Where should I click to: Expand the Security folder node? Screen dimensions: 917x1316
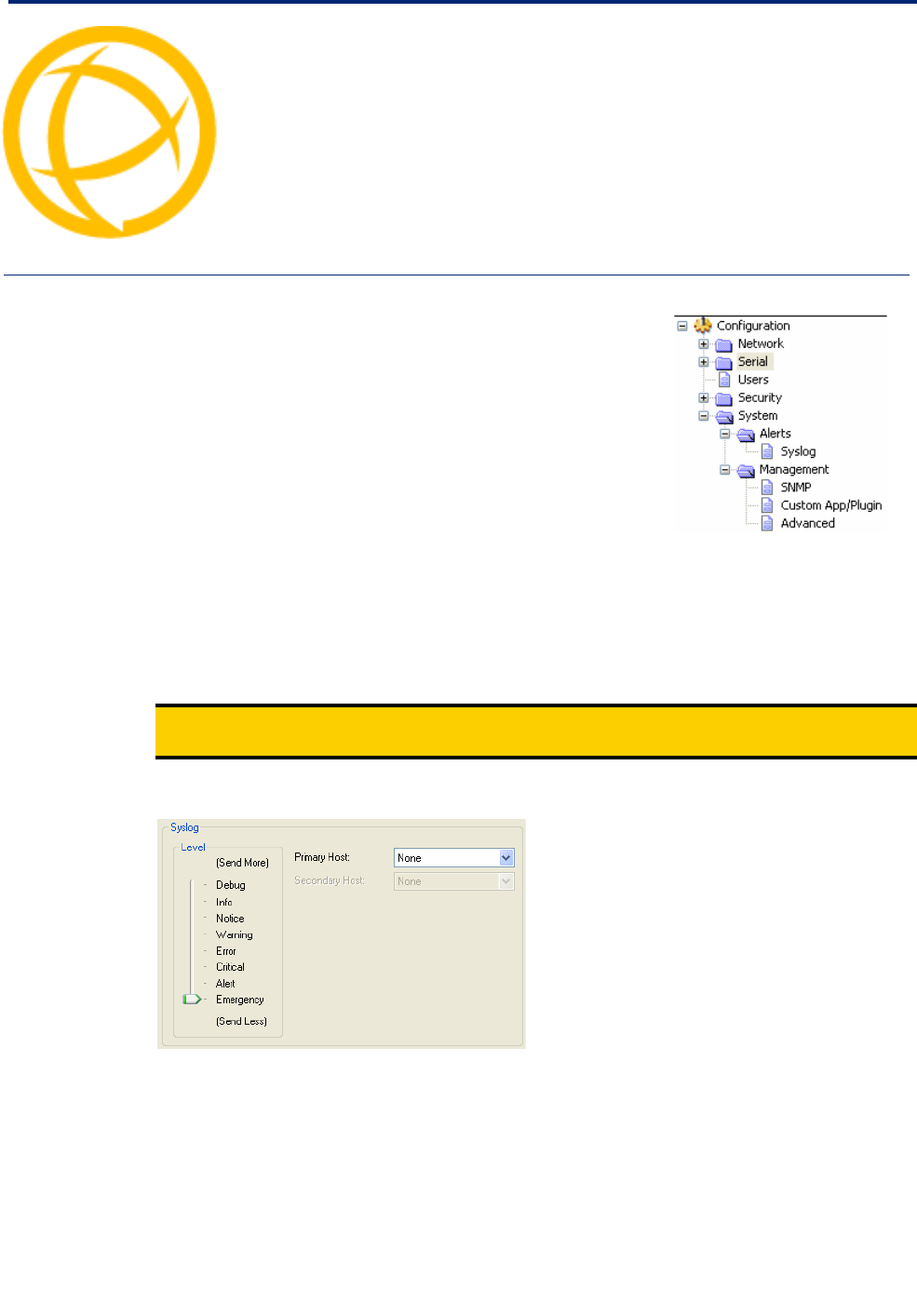coord(704,398)
